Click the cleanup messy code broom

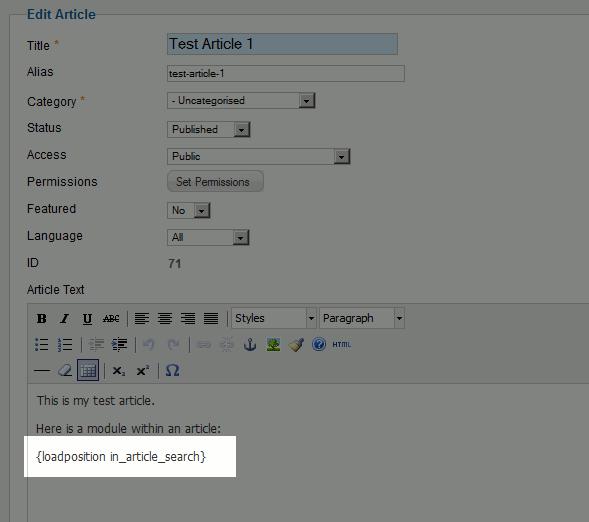pos(296,344)
